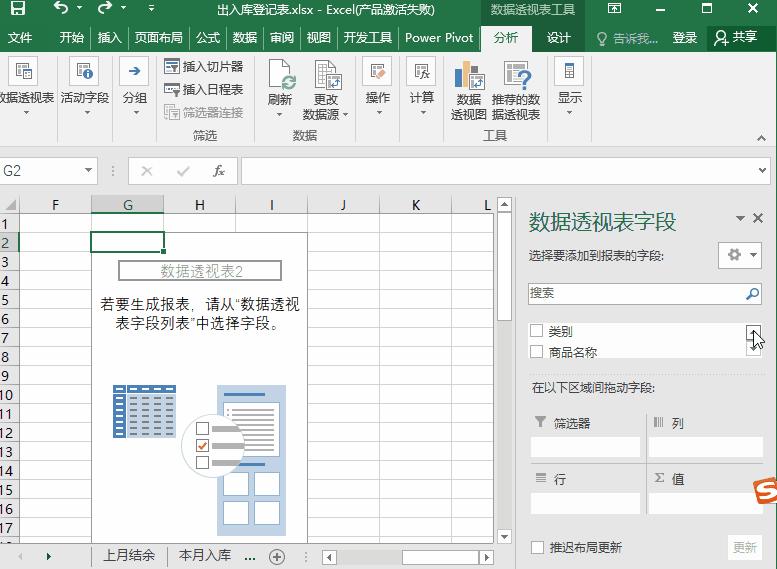
Task: Click the 值 drop area
Action: 706,504
